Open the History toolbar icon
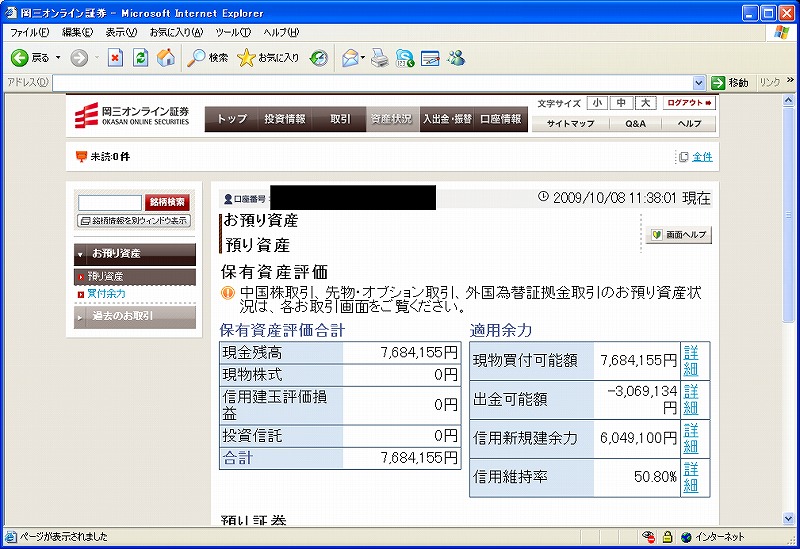This screenshot has height=549, width=800. (x=319, y=58)
